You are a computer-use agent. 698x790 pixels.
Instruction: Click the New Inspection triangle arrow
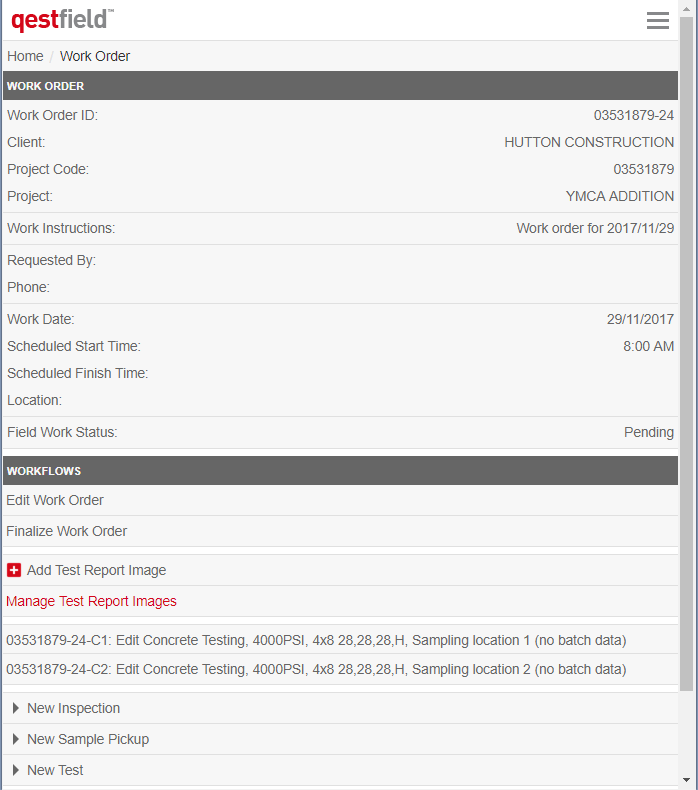16,708
